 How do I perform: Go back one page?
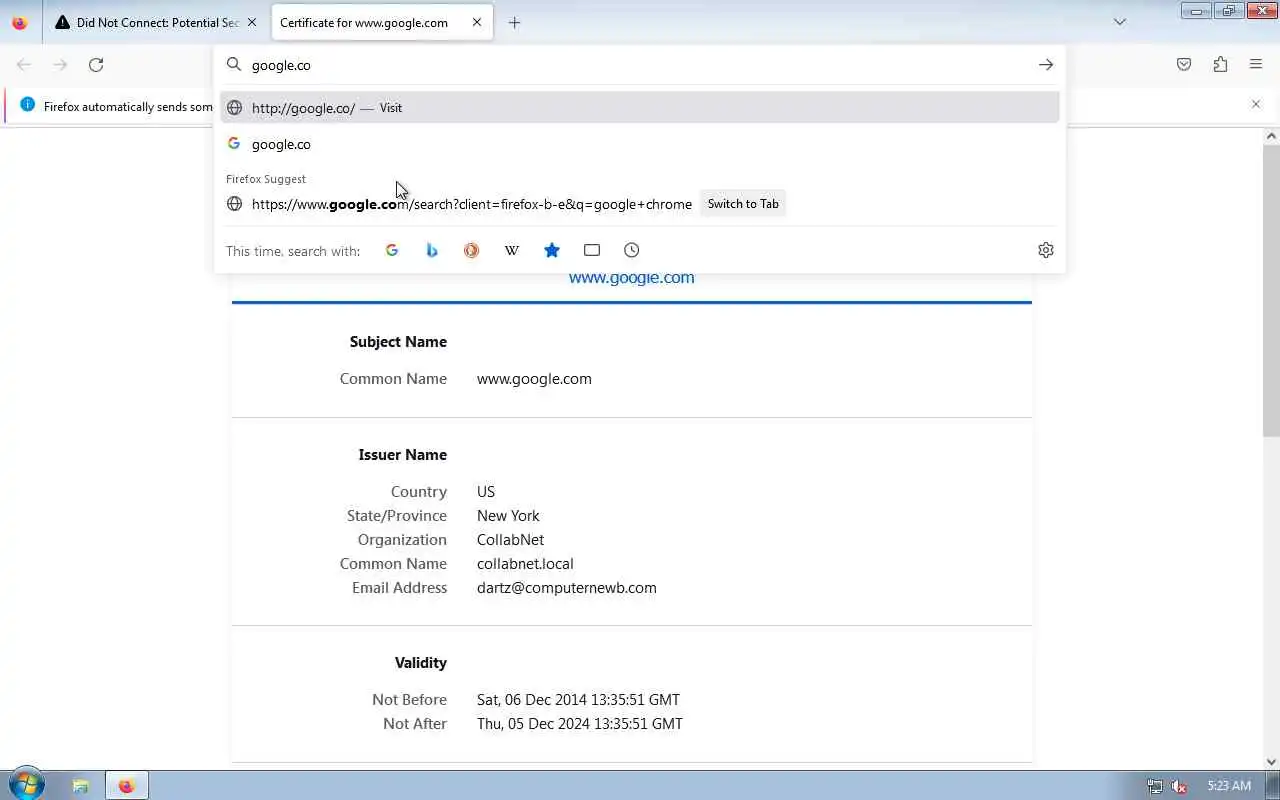coord(24,65)
